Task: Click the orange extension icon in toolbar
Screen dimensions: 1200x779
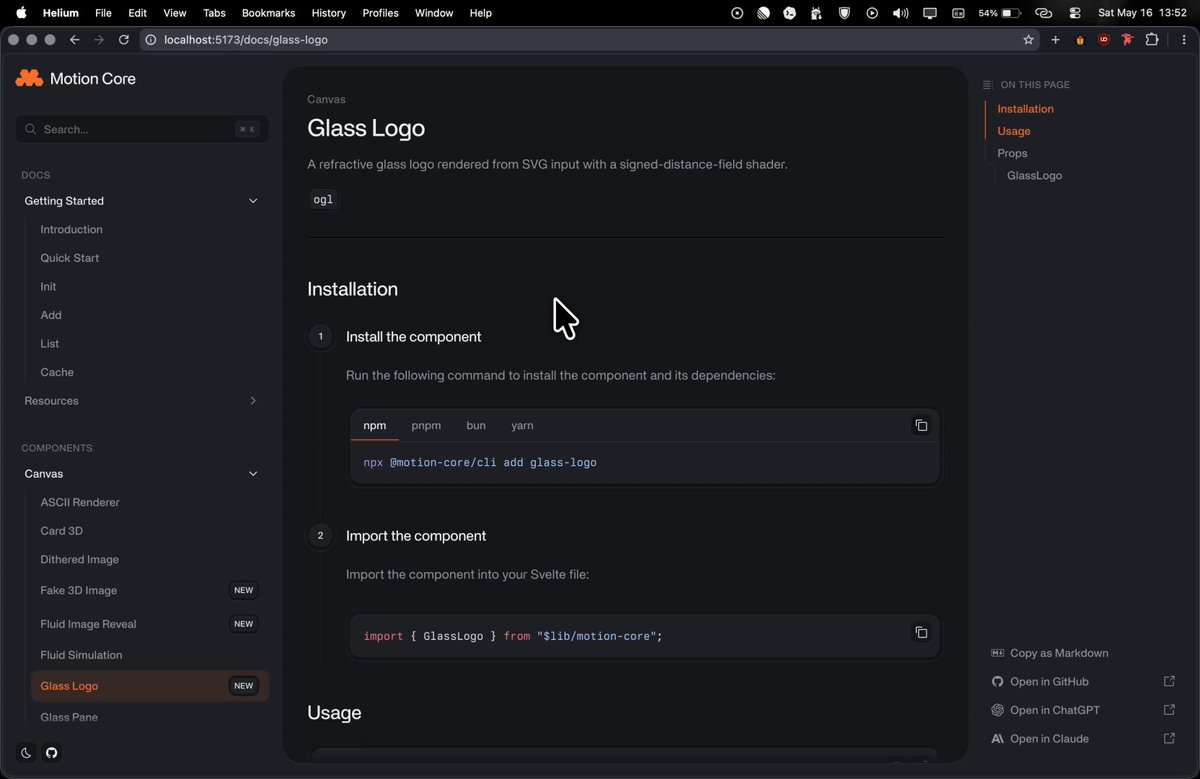Action: coord(1080,40)
